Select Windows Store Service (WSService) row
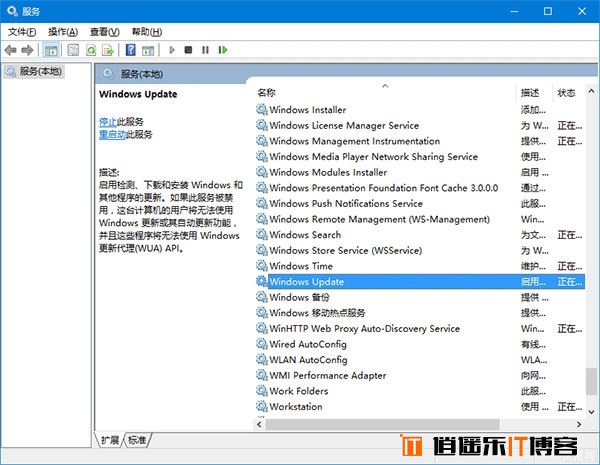Viewport: 600px width, 465px height. point(420,250)
